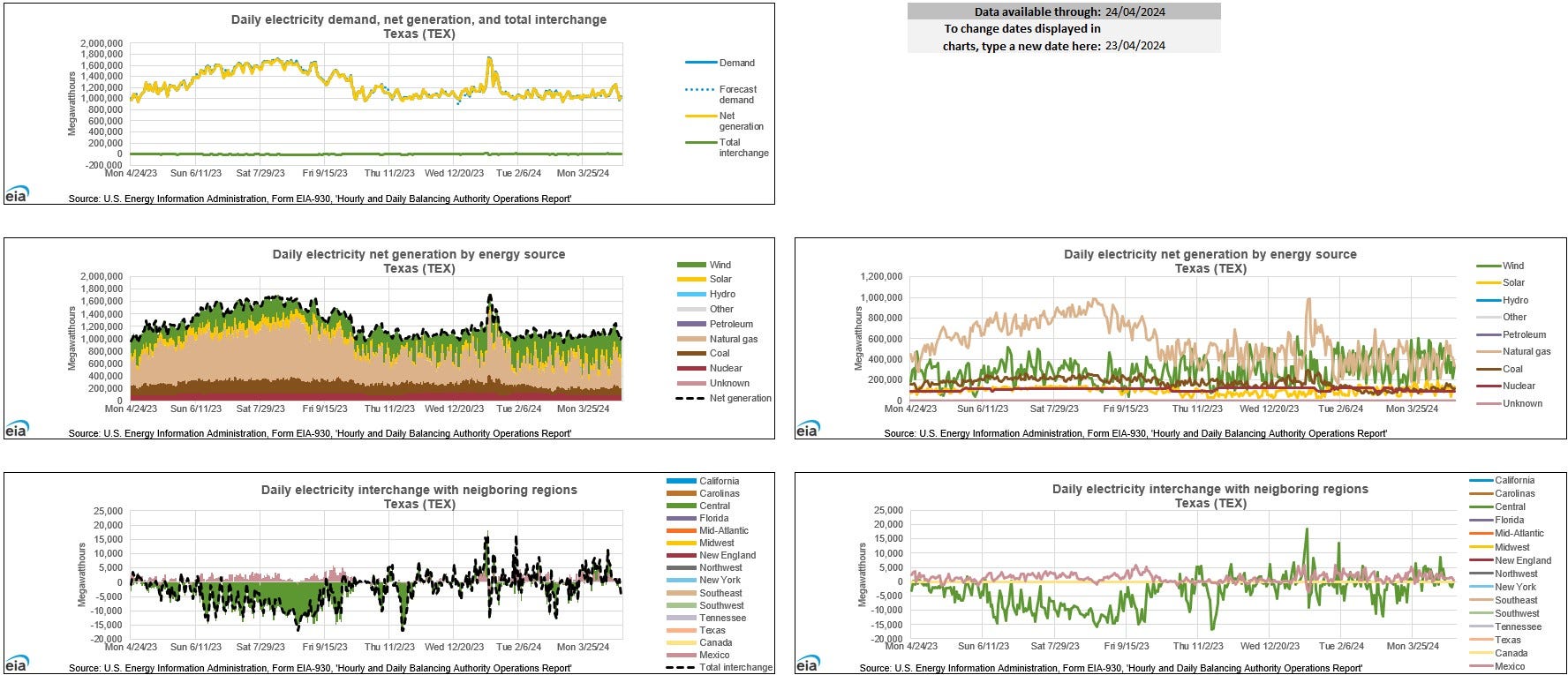Click Tennessee legend entry in the right interchange chart
Image resolution: width=1568 pixels, height=675 pixels.
[1505, 626]
